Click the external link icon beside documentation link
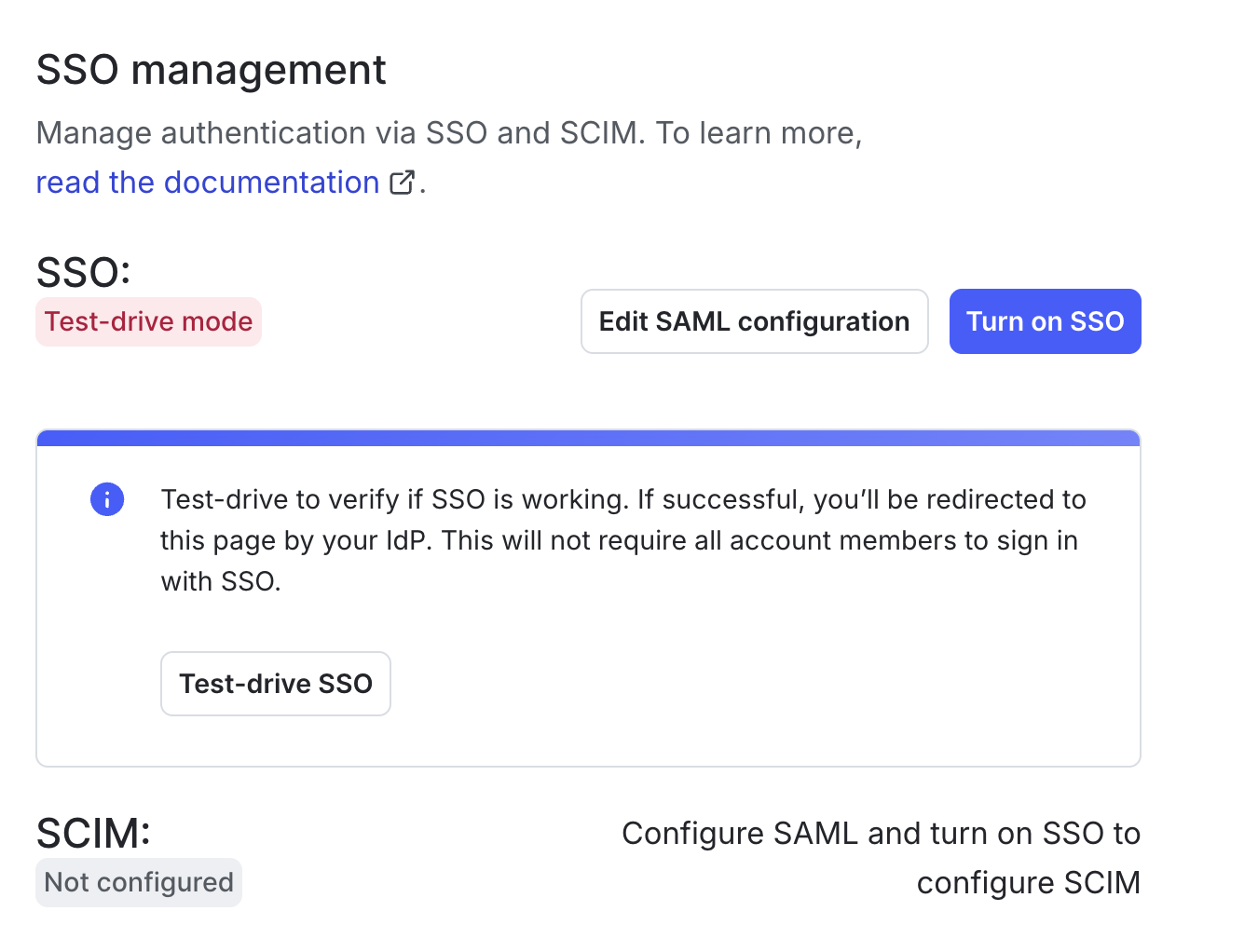Viewport: 1258px width, 952px height. click(402, 182)
